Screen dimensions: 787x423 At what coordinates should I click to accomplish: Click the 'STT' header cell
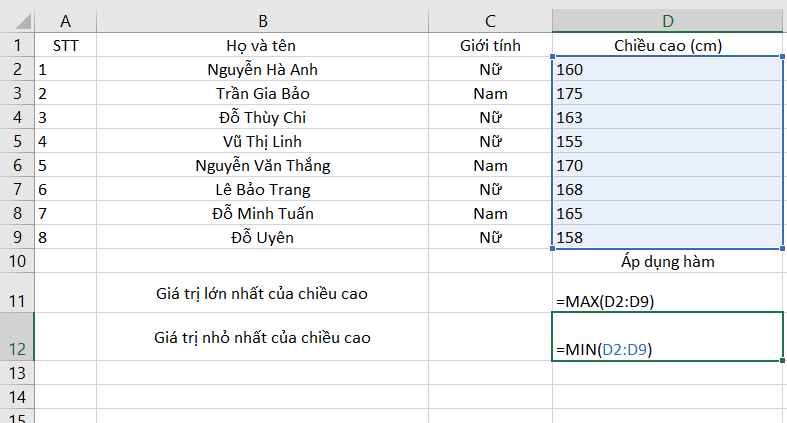point(65,45)
